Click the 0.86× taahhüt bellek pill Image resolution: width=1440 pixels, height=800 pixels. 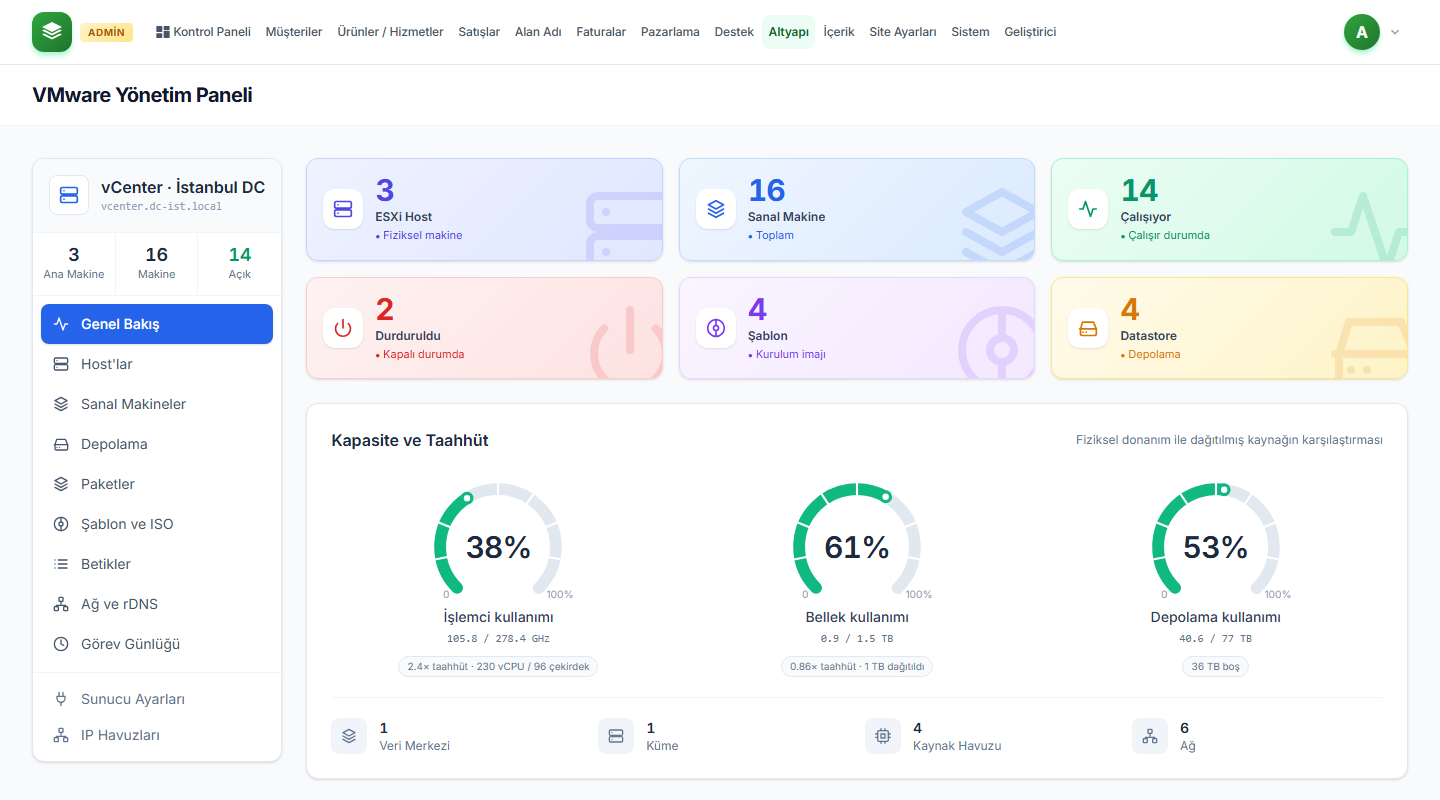857,666
